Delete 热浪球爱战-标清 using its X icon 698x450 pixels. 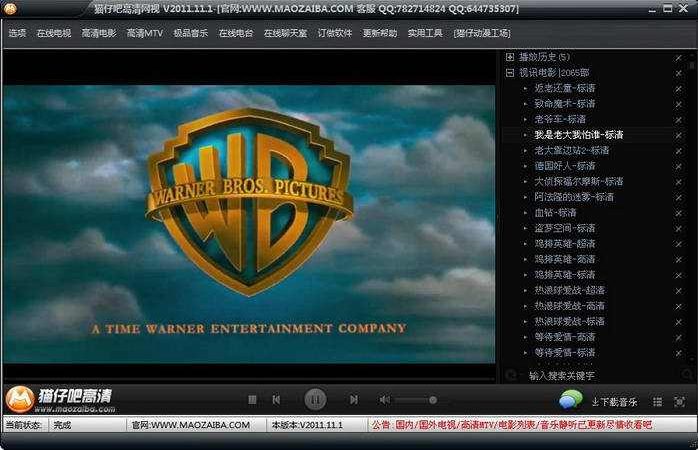(x=678, y=322)
